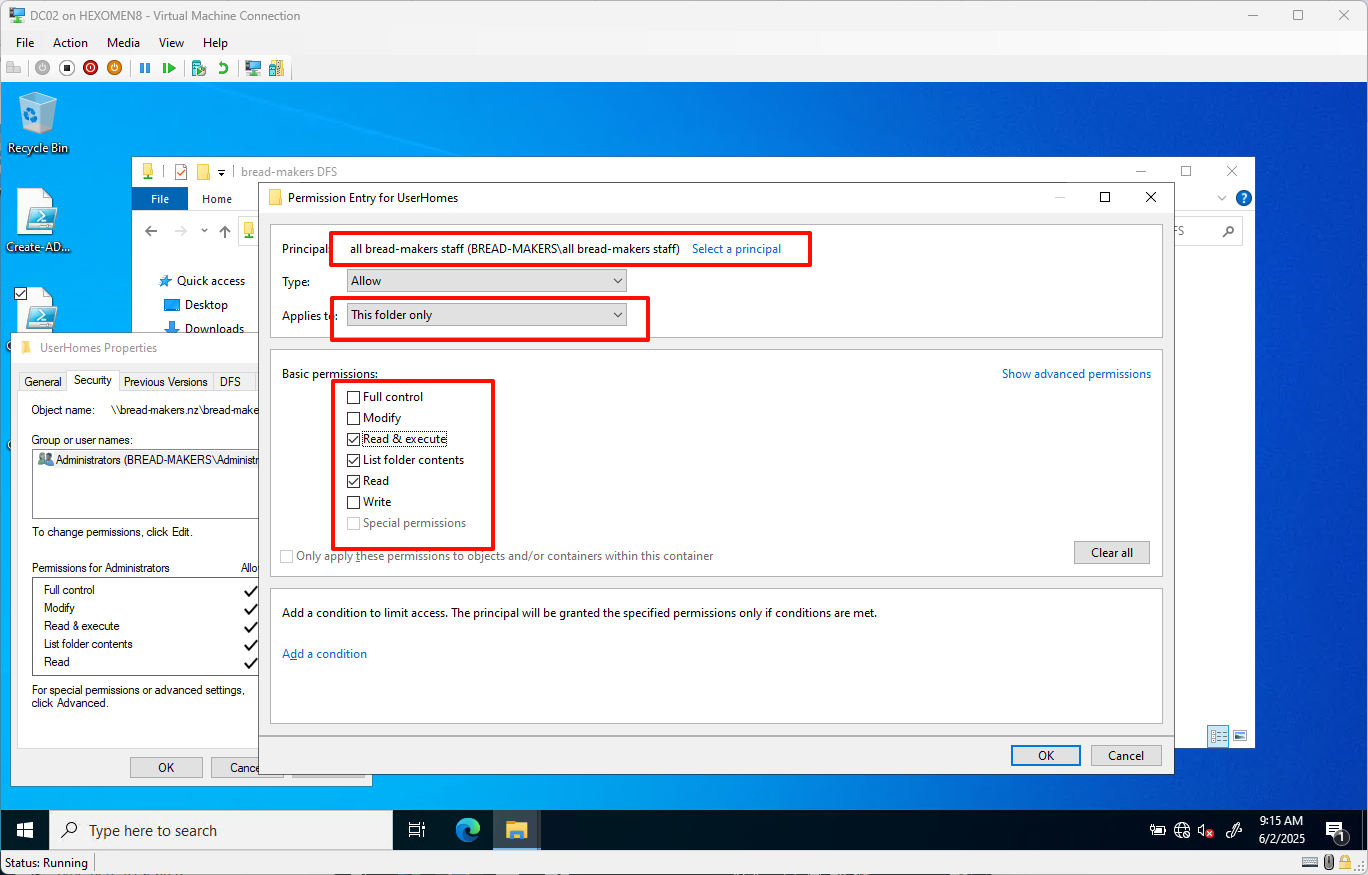Click the search magnifier in Explorer window
Viewport: 1368px width, 875px height.
(1229, 231)
